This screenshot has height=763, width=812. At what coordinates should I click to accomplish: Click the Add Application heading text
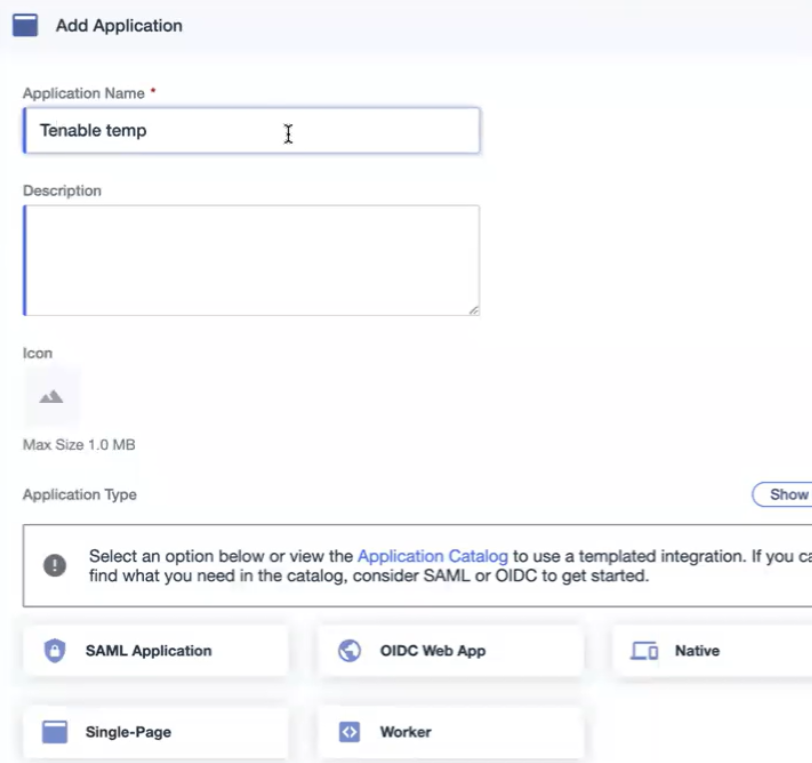point(119,26)
